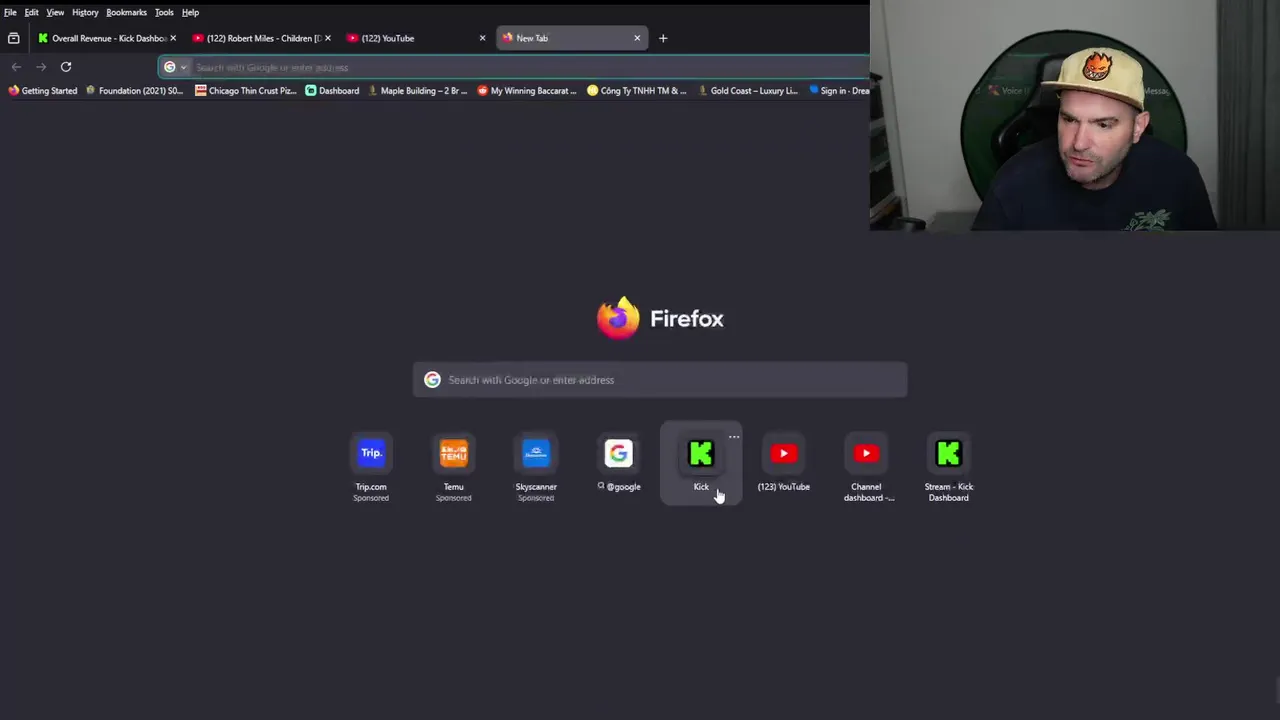Screen dimensions: 1280x720
Task: Open the Kick shortcut tile
Action: 701,463
